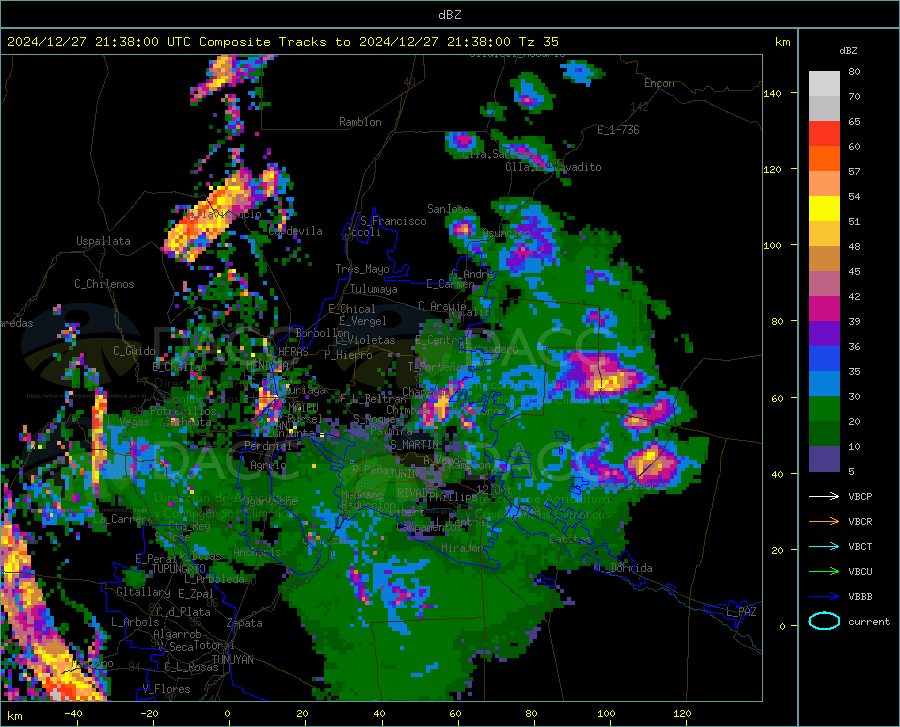Click the dBZ label above color scale
This screenshot has width=900, height=727.
(848, 50)
